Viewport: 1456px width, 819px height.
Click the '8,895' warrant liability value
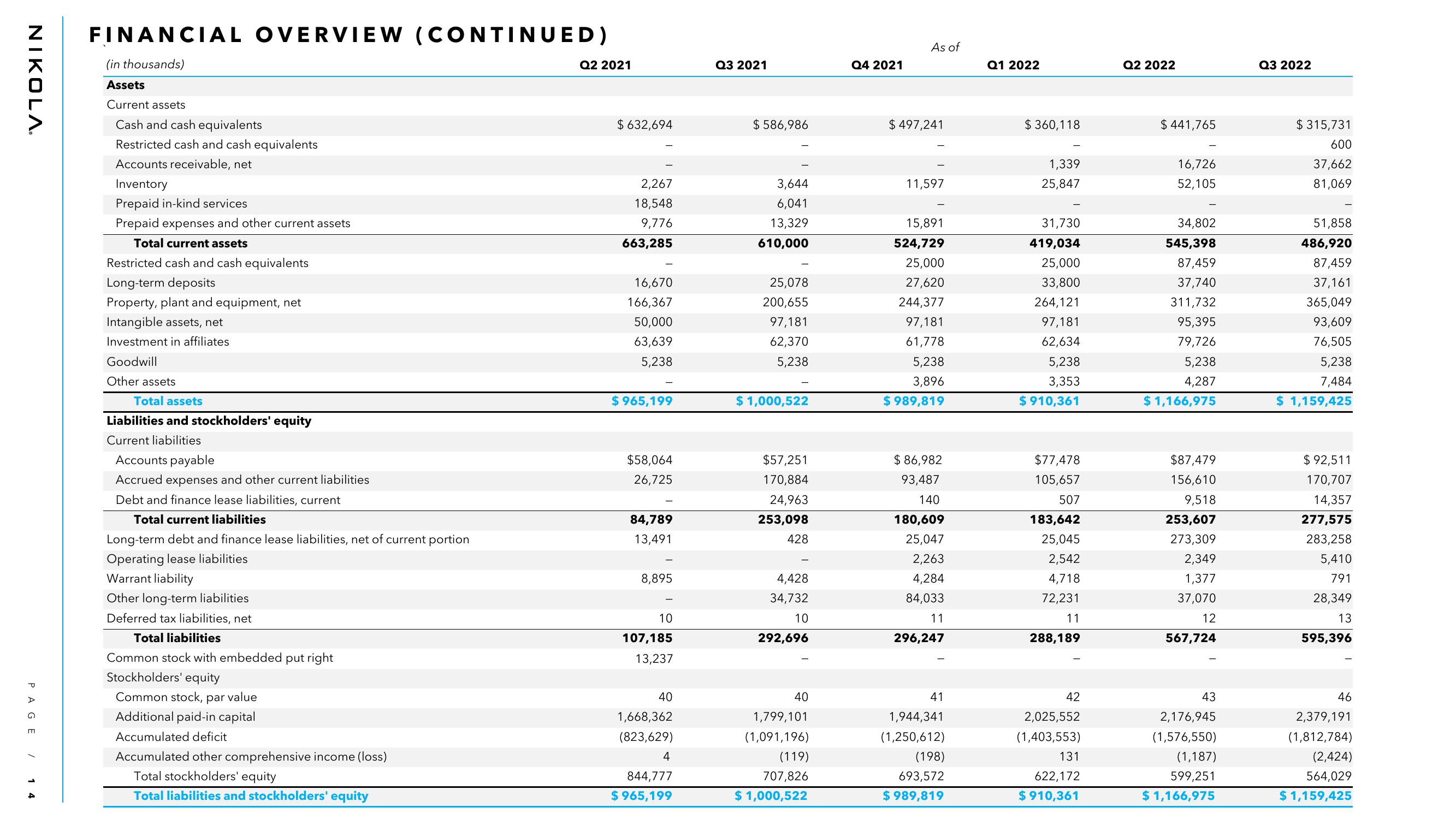[x=656, y=579]
